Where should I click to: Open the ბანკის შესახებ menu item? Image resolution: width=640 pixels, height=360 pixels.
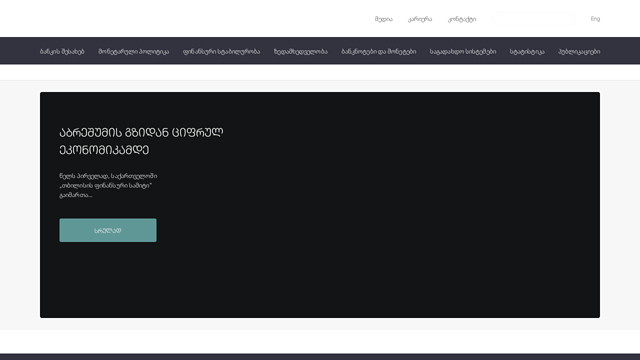(62, 51)
